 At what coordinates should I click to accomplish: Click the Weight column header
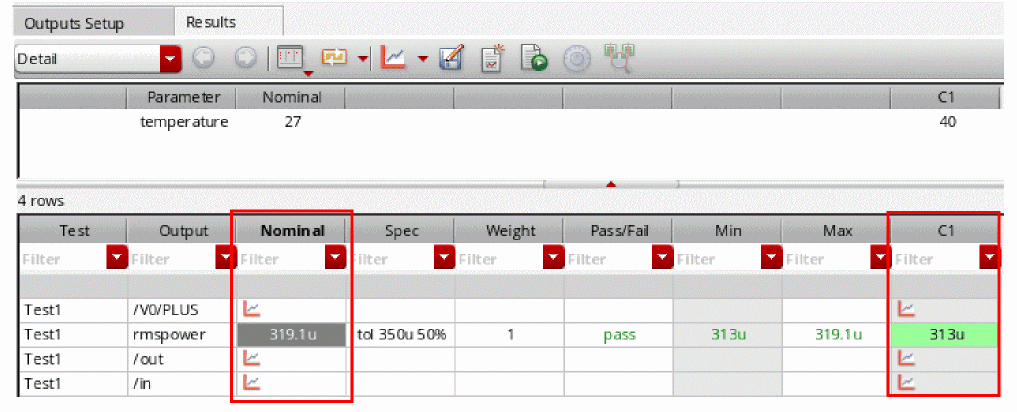tap(509, 230)
